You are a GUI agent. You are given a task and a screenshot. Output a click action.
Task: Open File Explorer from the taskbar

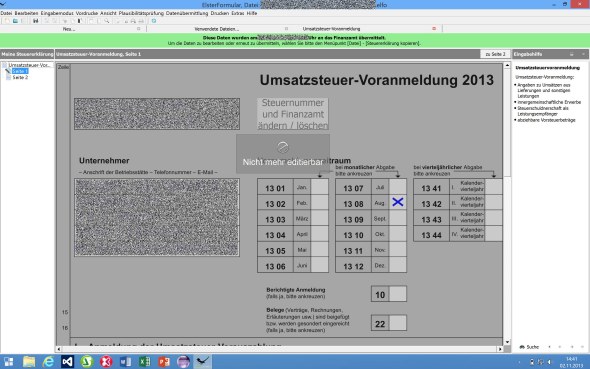[29, 362]
